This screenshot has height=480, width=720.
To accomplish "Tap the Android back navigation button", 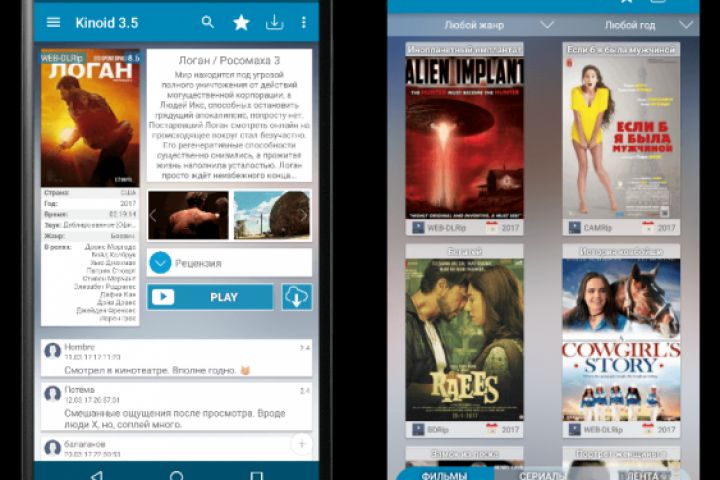I will [x=97, y=475].
